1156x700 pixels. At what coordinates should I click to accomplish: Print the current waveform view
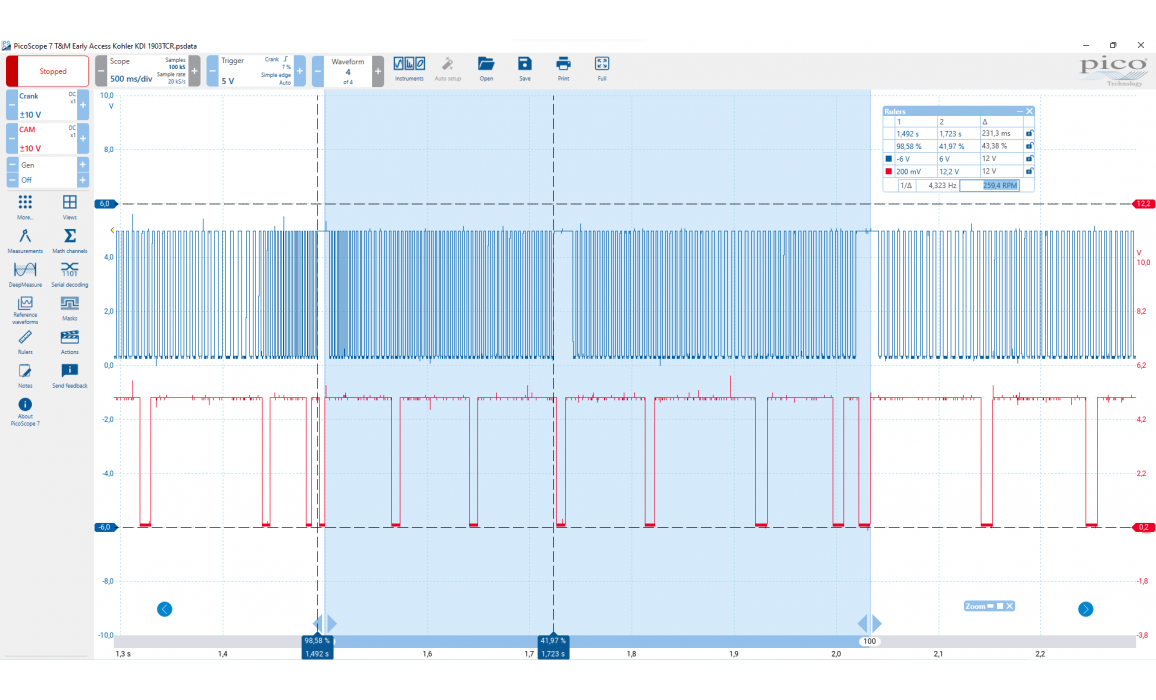coord(563,67)
